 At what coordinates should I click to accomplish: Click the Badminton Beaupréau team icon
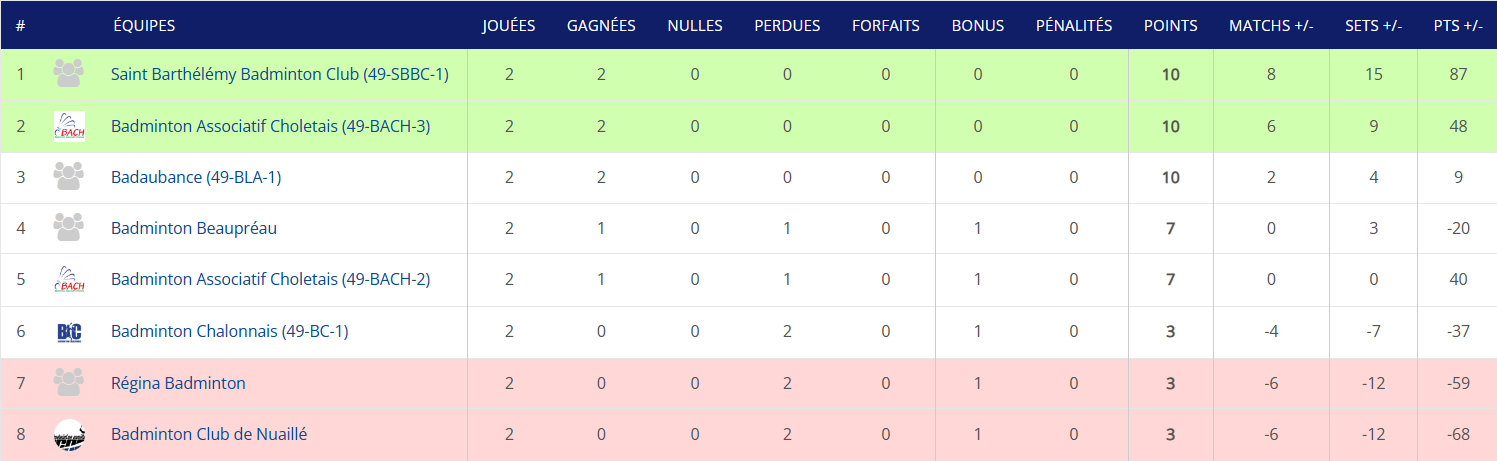[x=69, y=228]
